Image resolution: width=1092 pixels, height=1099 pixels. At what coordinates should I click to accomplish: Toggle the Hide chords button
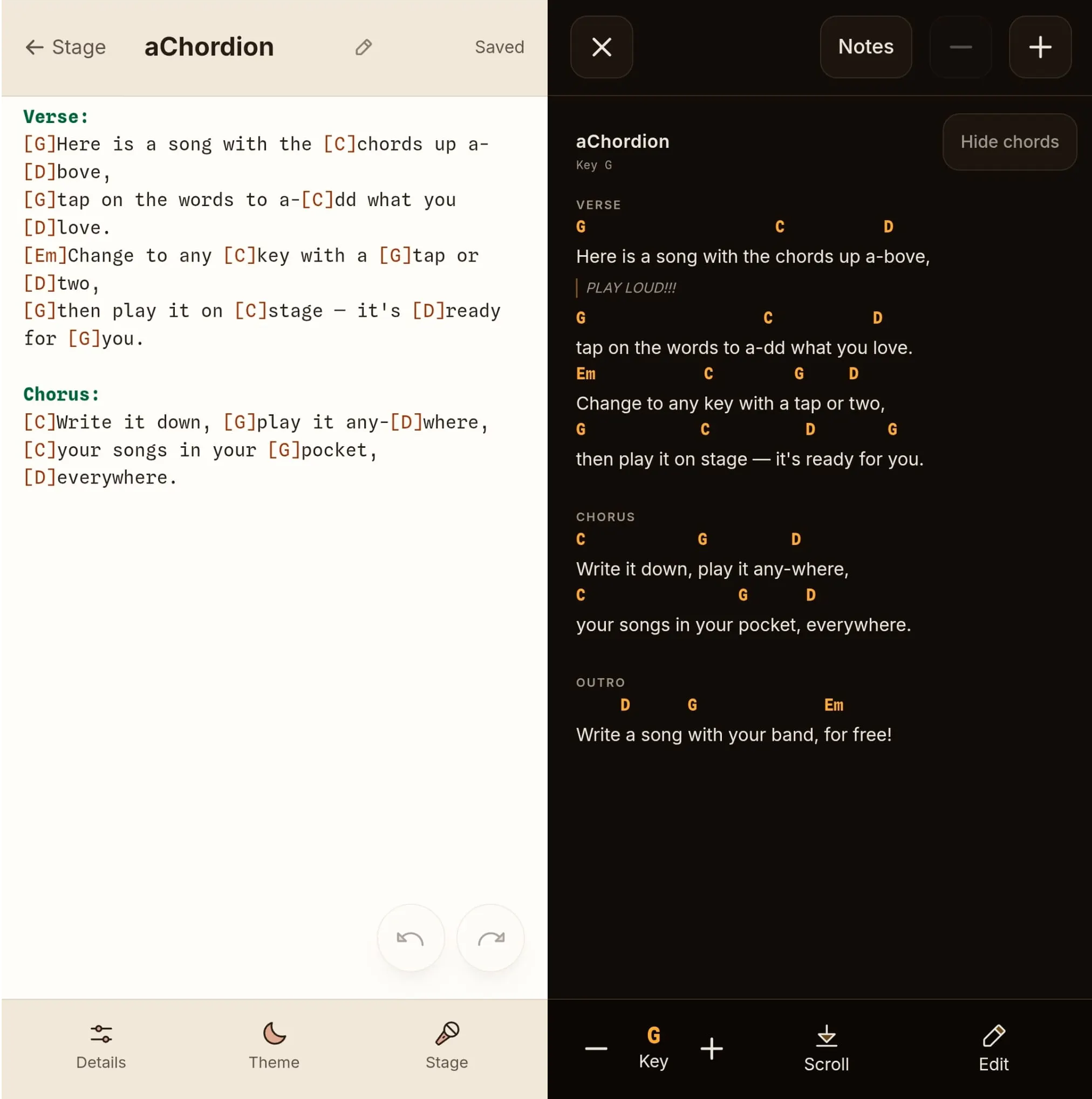1009,142
